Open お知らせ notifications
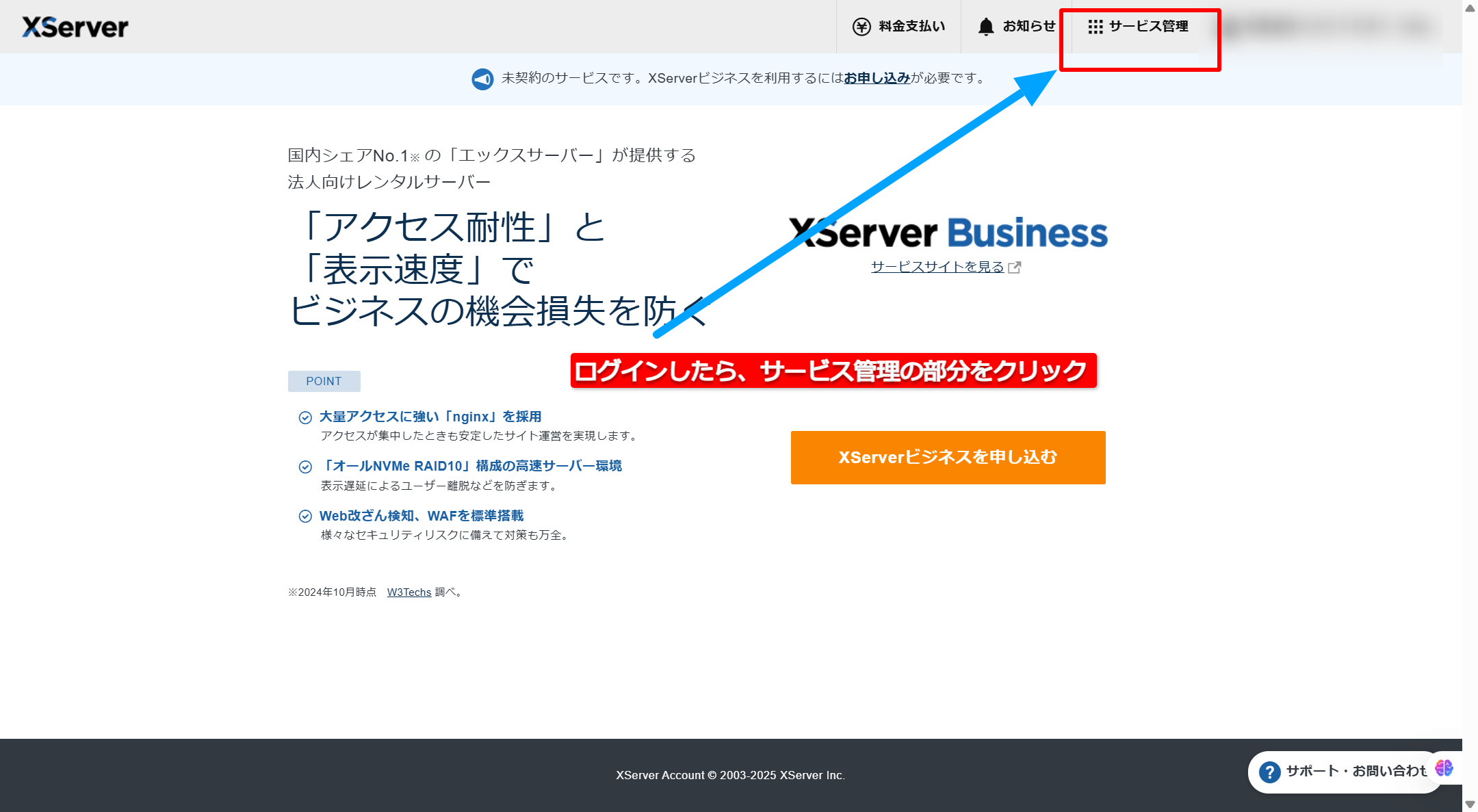The height and width of the screenshot is (812, 1478). 1017,27
